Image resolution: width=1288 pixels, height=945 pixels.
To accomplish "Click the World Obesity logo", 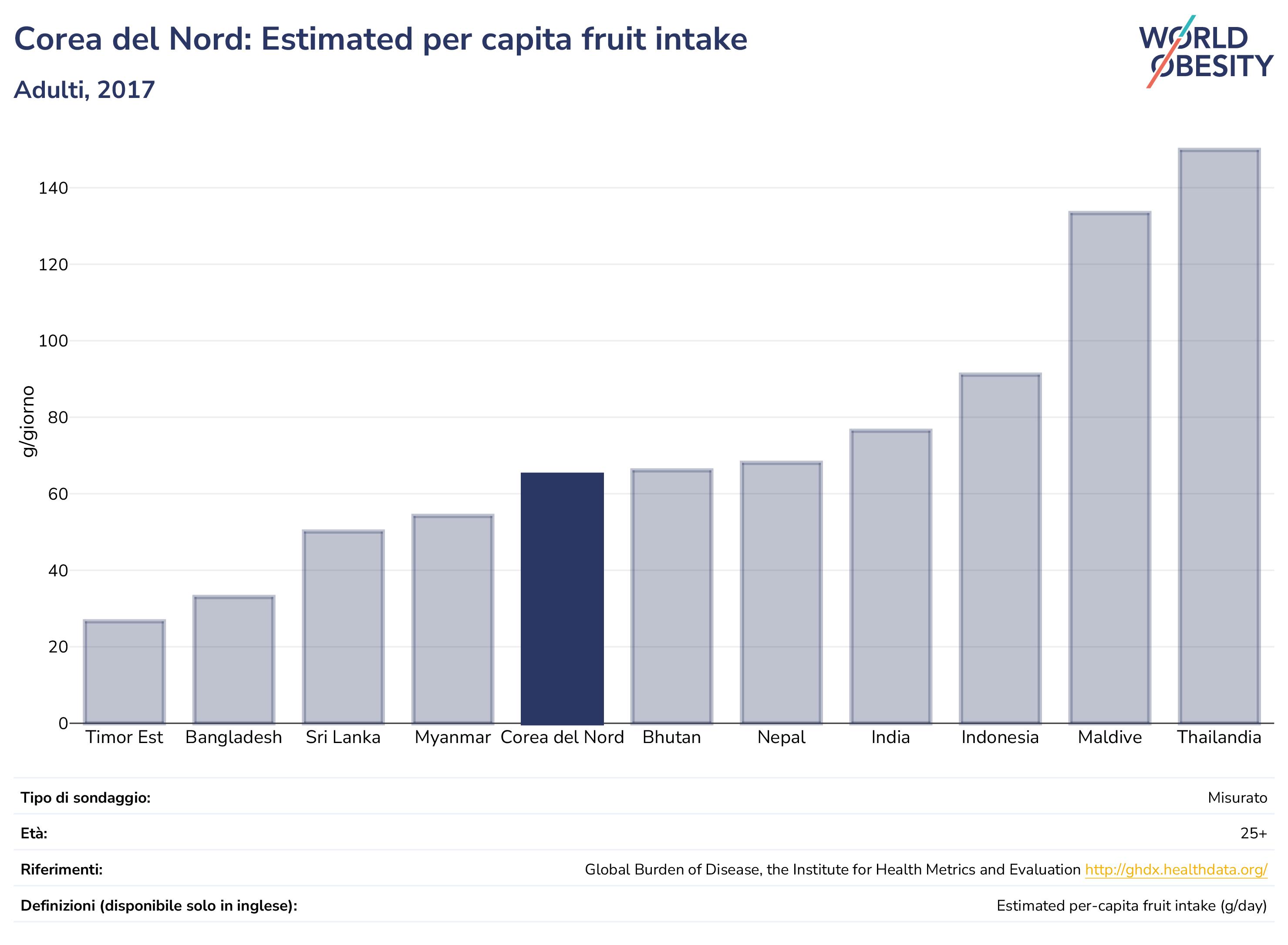I will point(1206,51).
